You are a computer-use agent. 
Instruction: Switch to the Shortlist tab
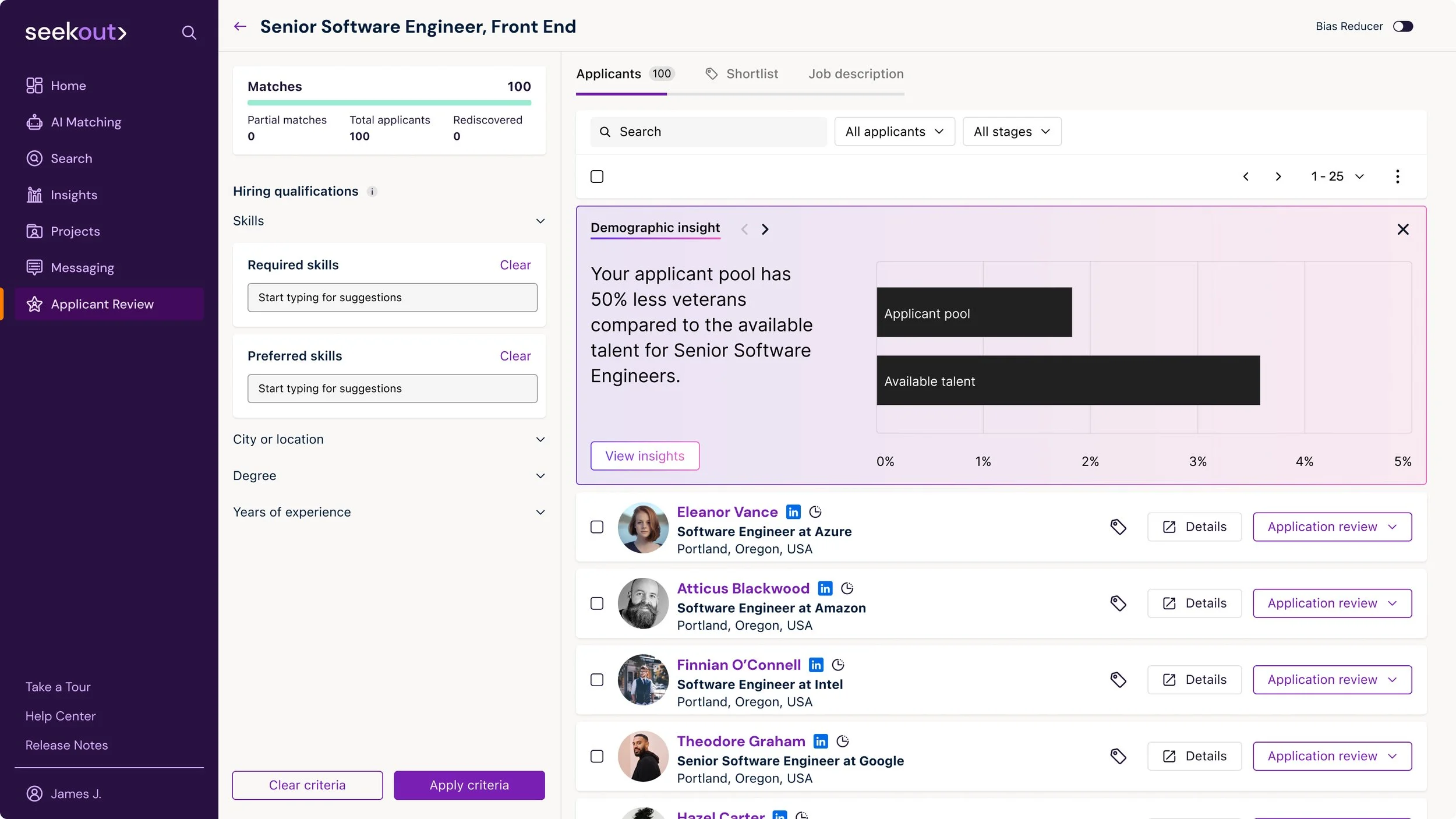pos(741,74)
